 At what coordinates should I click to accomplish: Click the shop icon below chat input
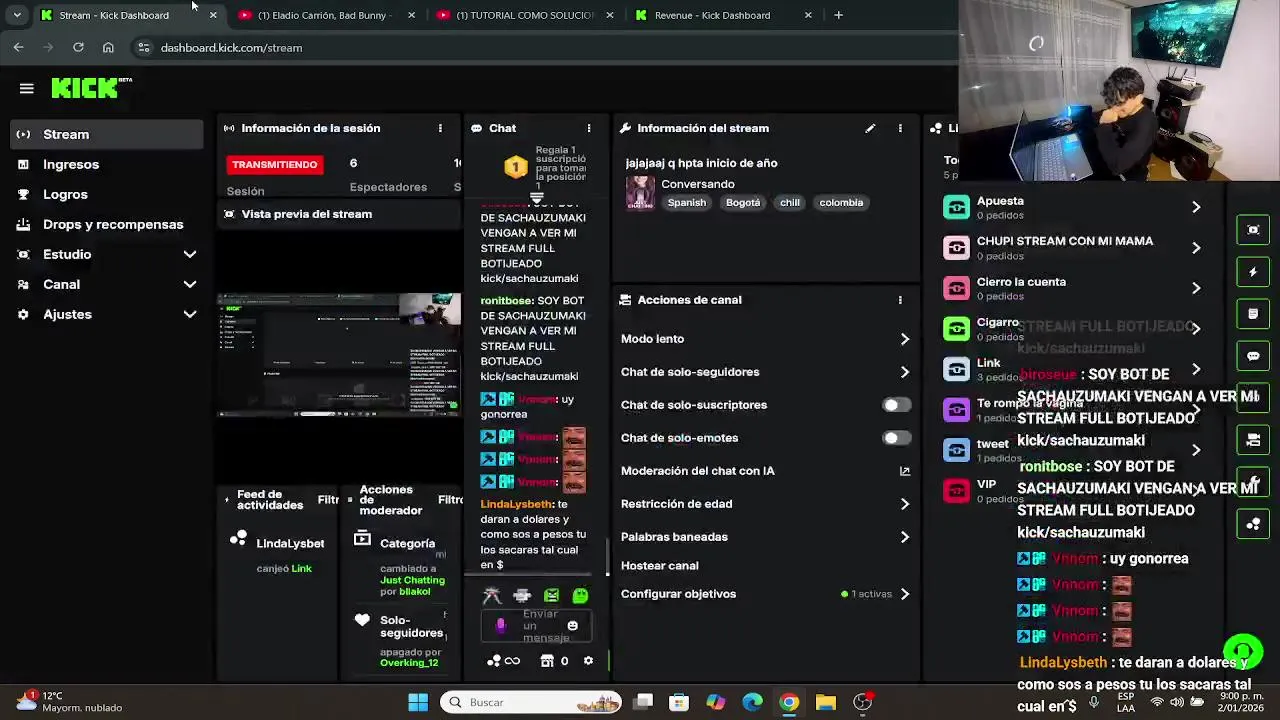pyautogui.click(x=547, y=661)
